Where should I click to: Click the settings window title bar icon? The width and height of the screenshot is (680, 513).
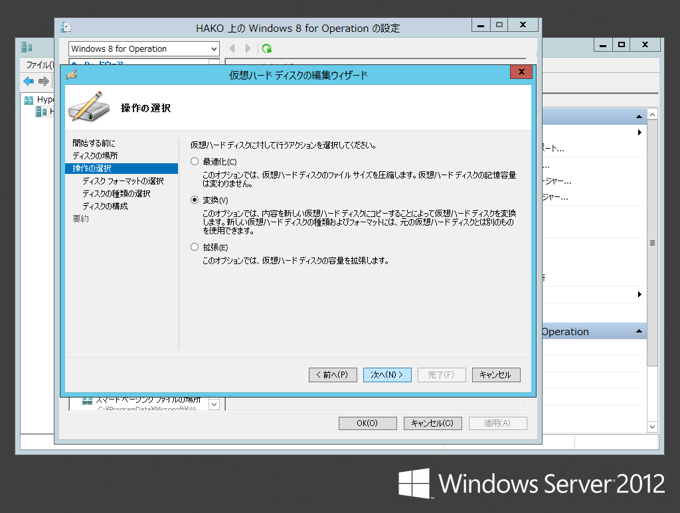(x=66, y=28)
